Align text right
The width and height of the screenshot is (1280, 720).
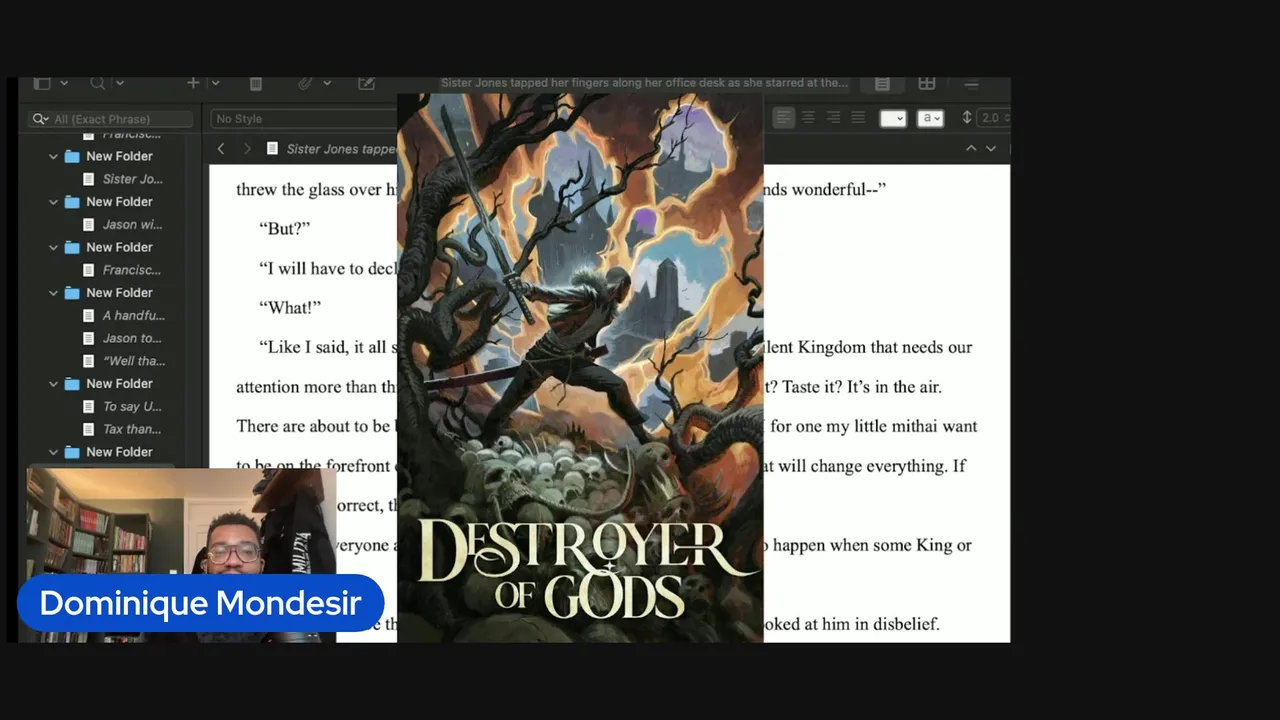point(833,118)
